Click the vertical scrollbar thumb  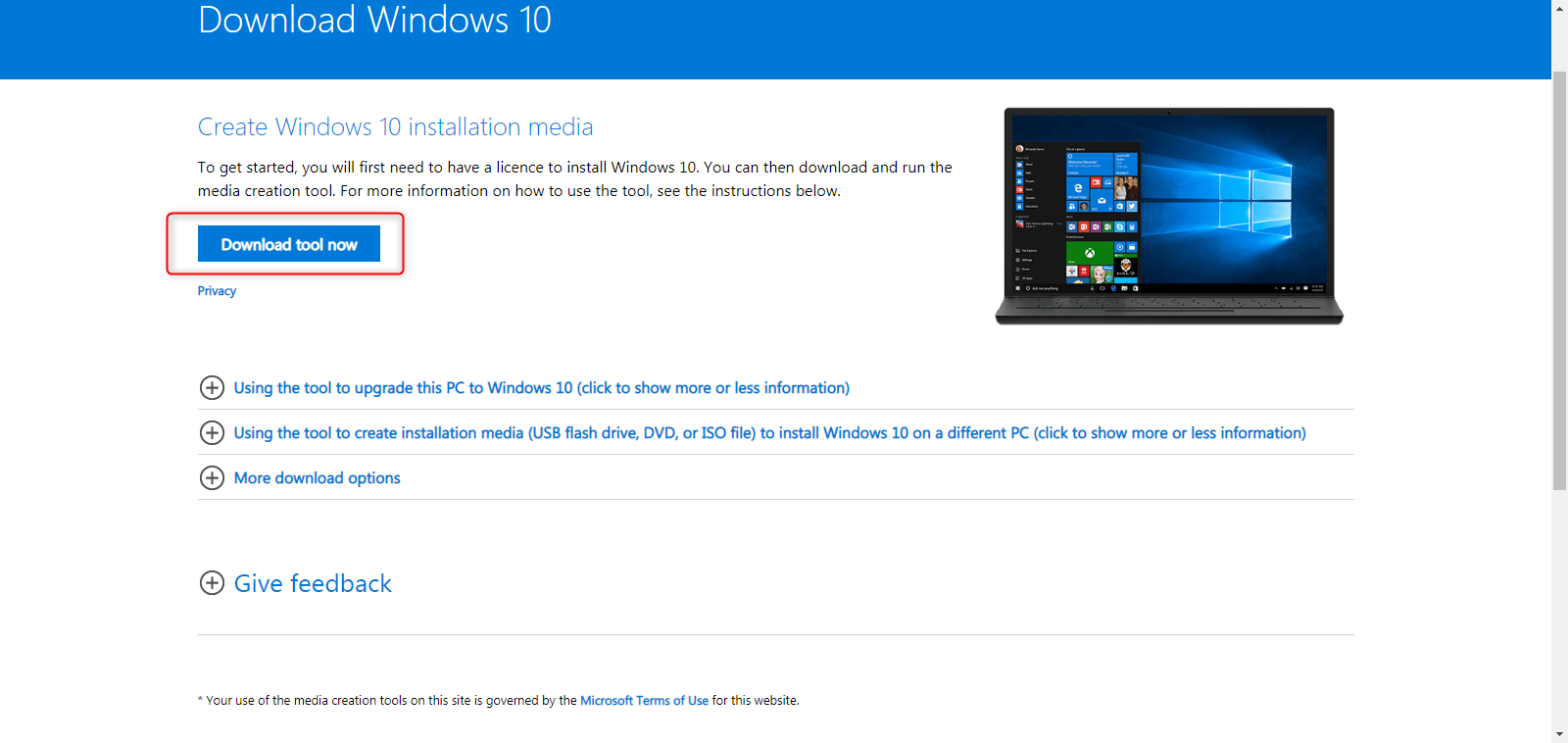1559,280
